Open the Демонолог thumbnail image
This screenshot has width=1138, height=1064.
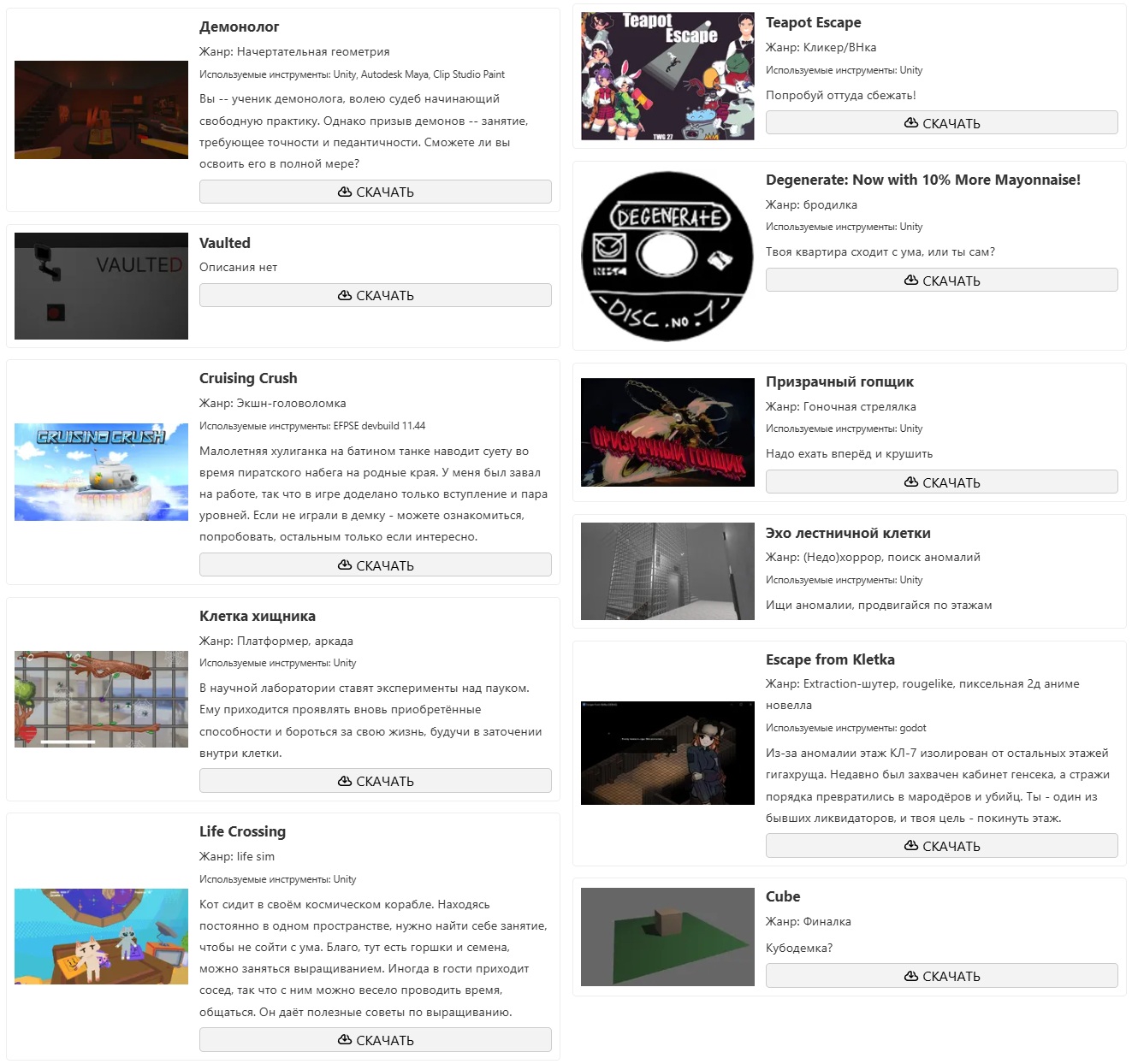pyautogui.click(x=101, y=109)
